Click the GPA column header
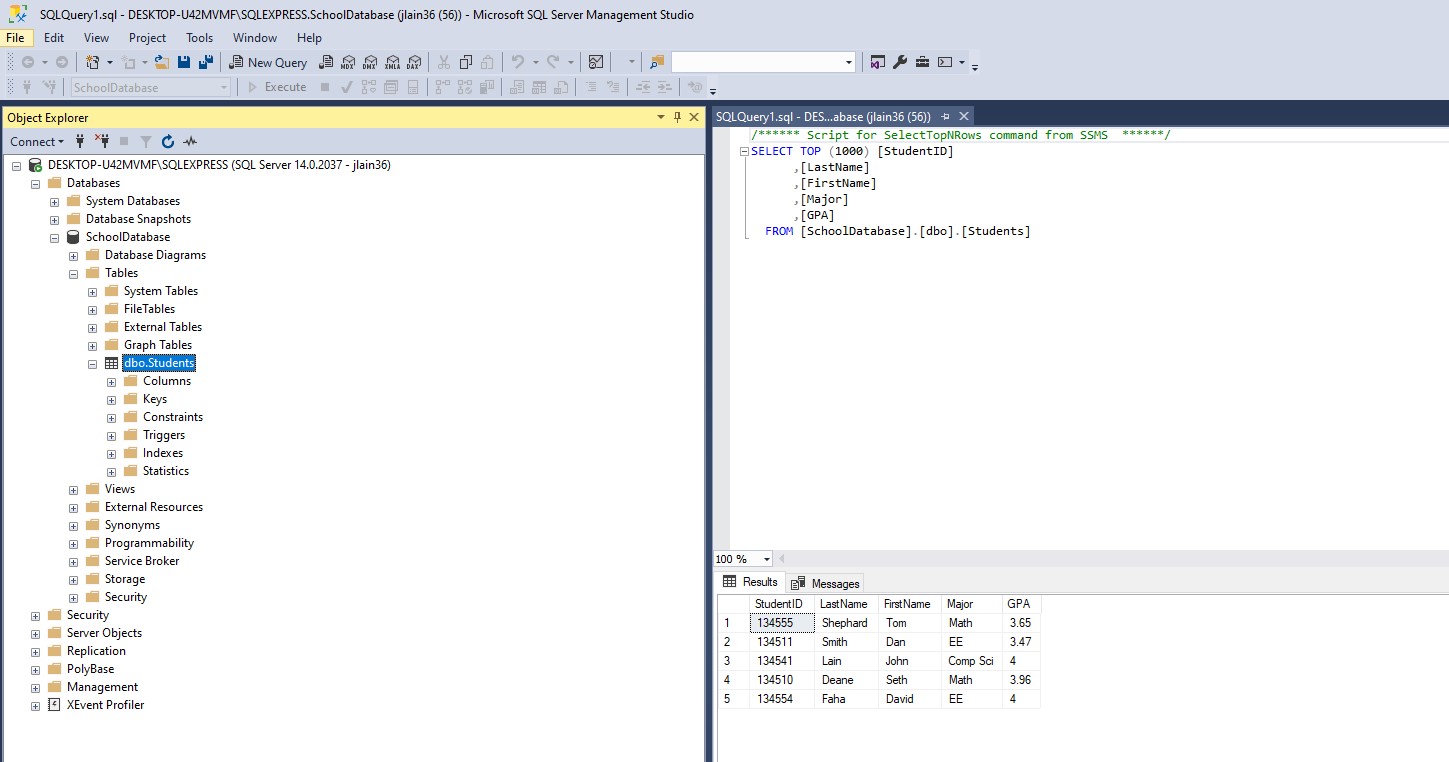The height and width of the screenshot is (762, 1449). tap(1021, 604)
